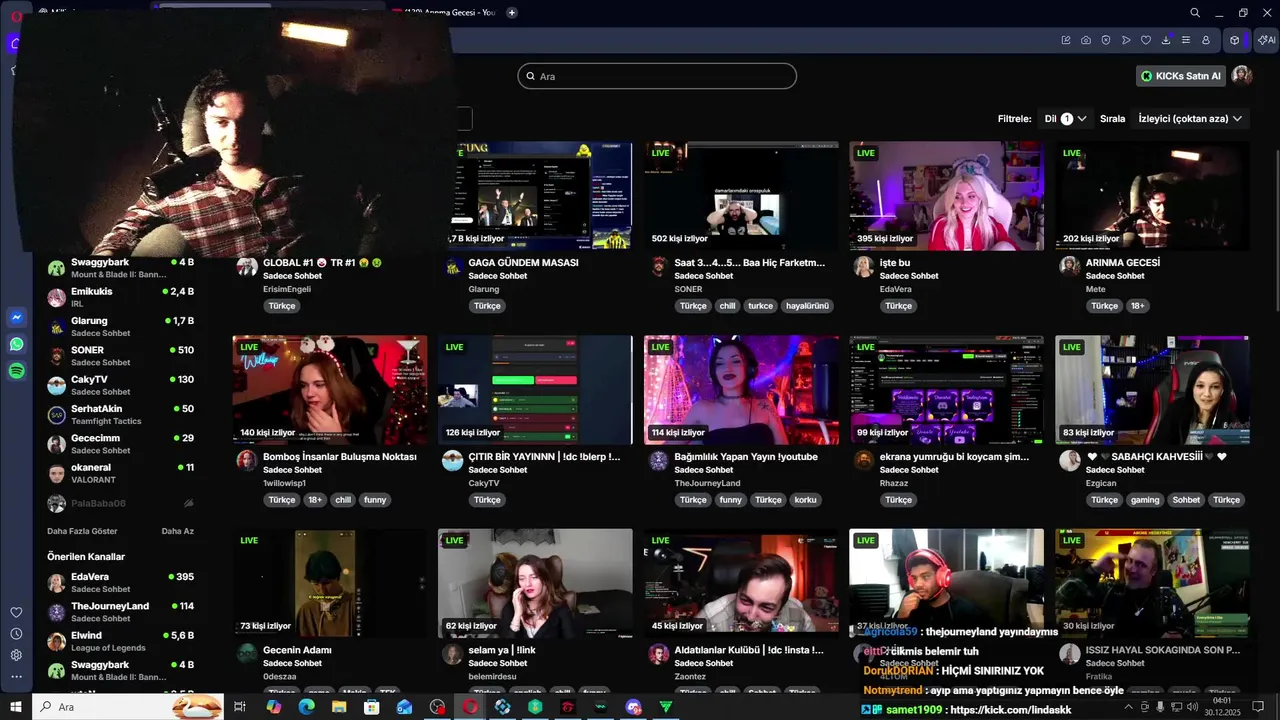Open Opera sidebar history clock icon
This screenshot has width=1280, height=720.
click(x=16, y=634)
